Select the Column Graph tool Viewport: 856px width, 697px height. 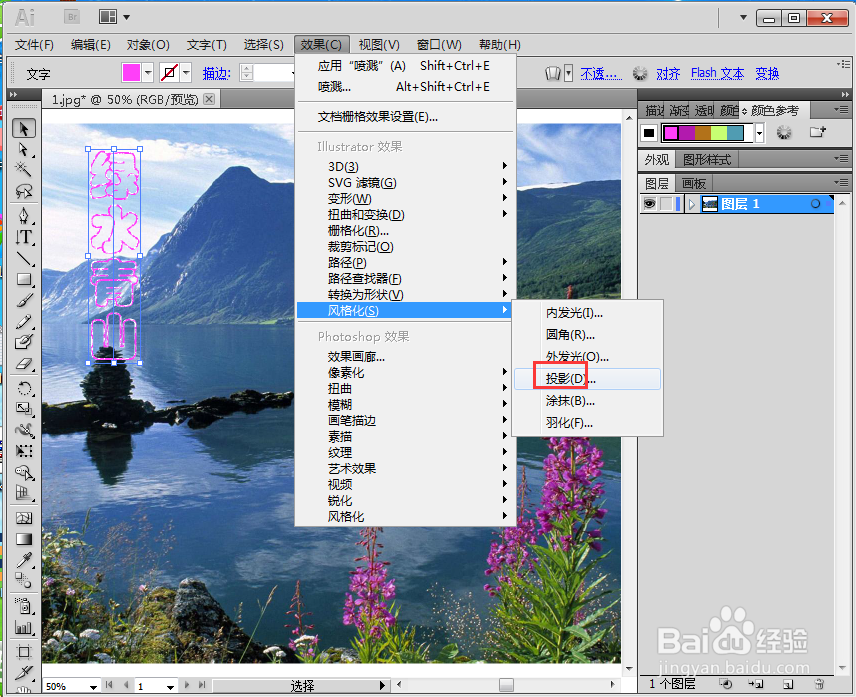23,628
